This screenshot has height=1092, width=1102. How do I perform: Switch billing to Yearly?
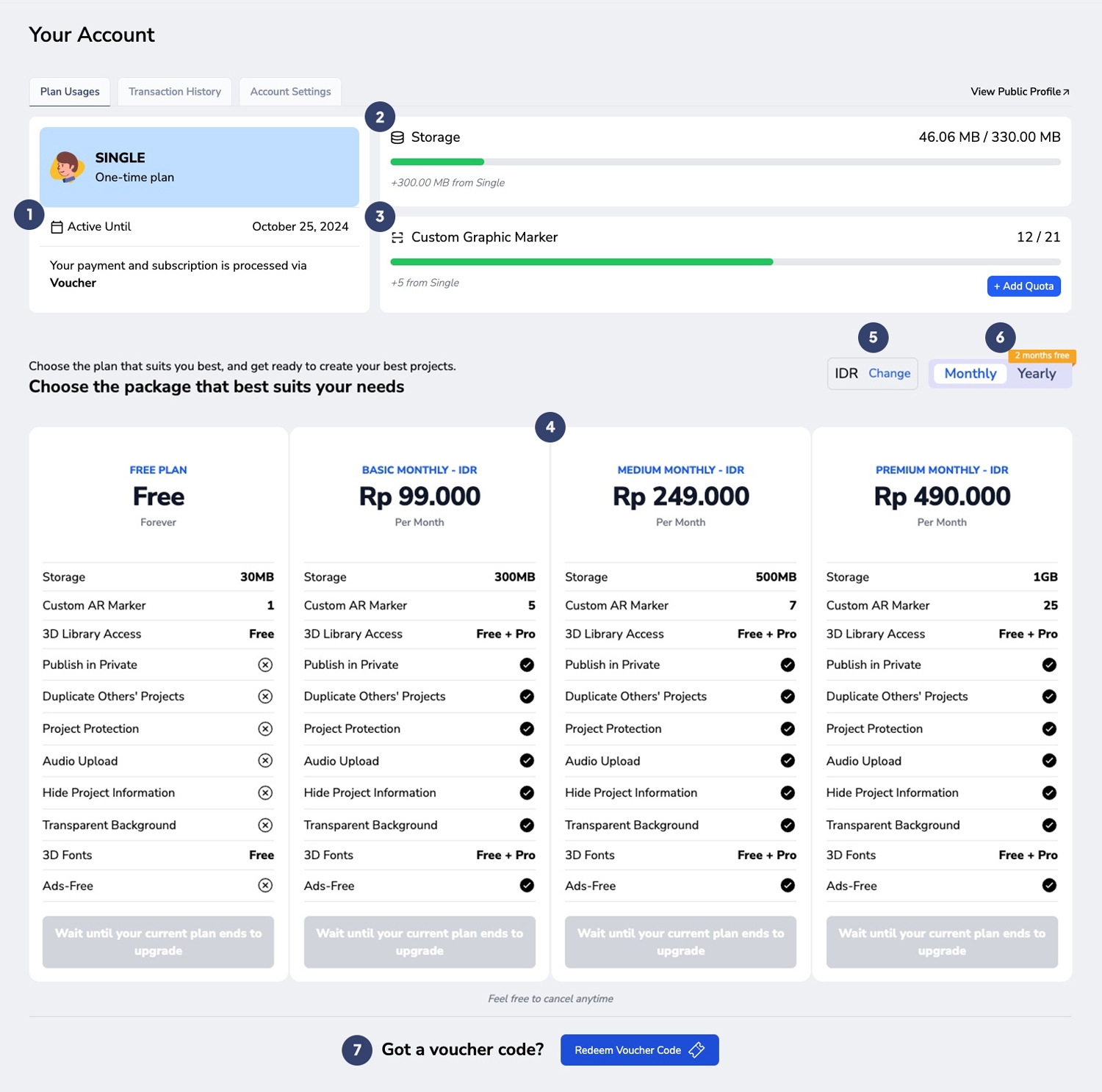pyautogui.click(x=1036, y=374)
